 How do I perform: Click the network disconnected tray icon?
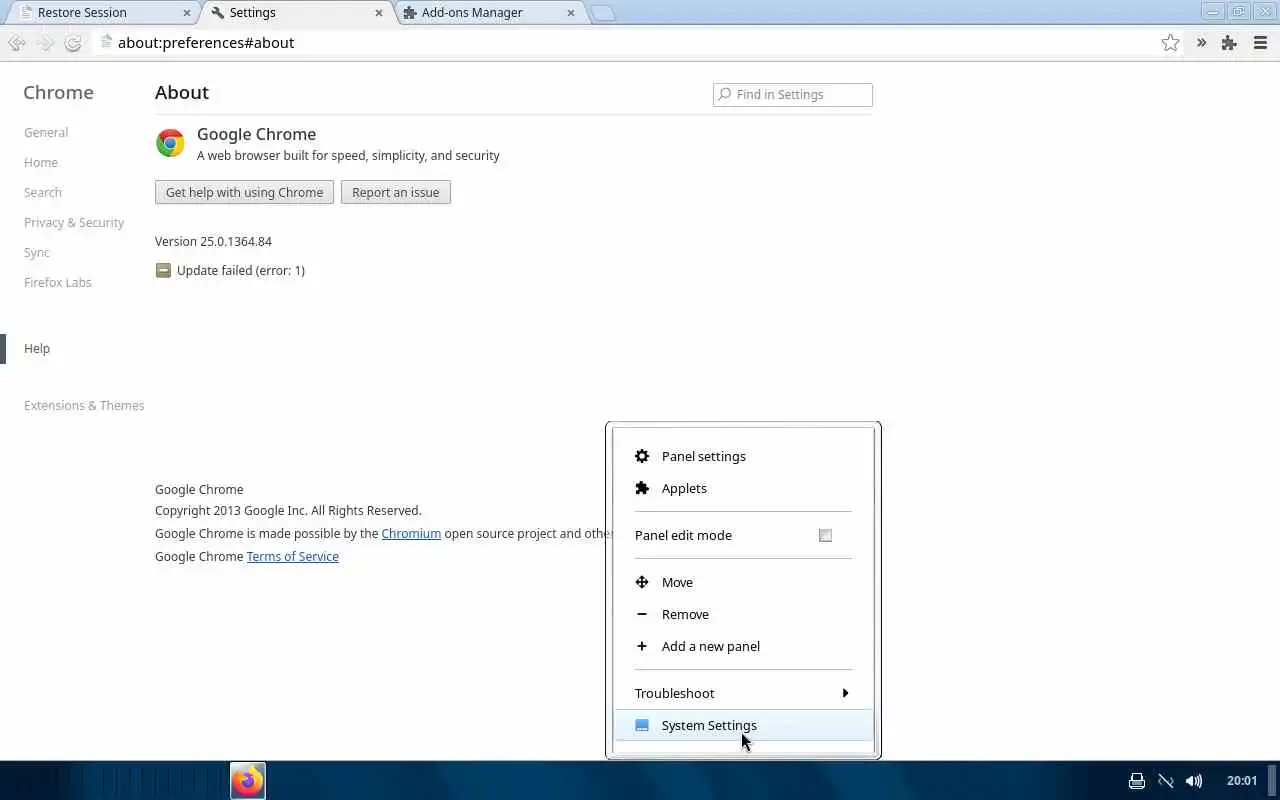(1165, 781)
